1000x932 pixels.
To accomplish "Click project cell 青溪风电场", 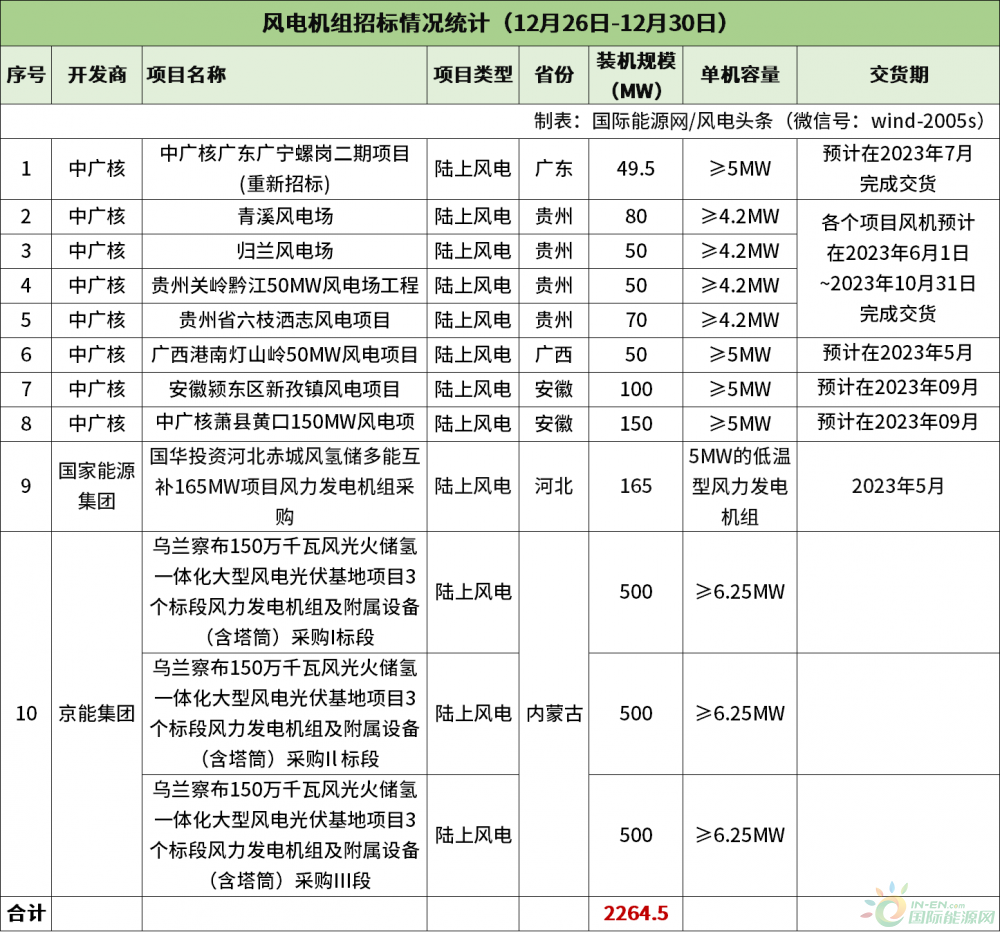I will coord(284,216).
